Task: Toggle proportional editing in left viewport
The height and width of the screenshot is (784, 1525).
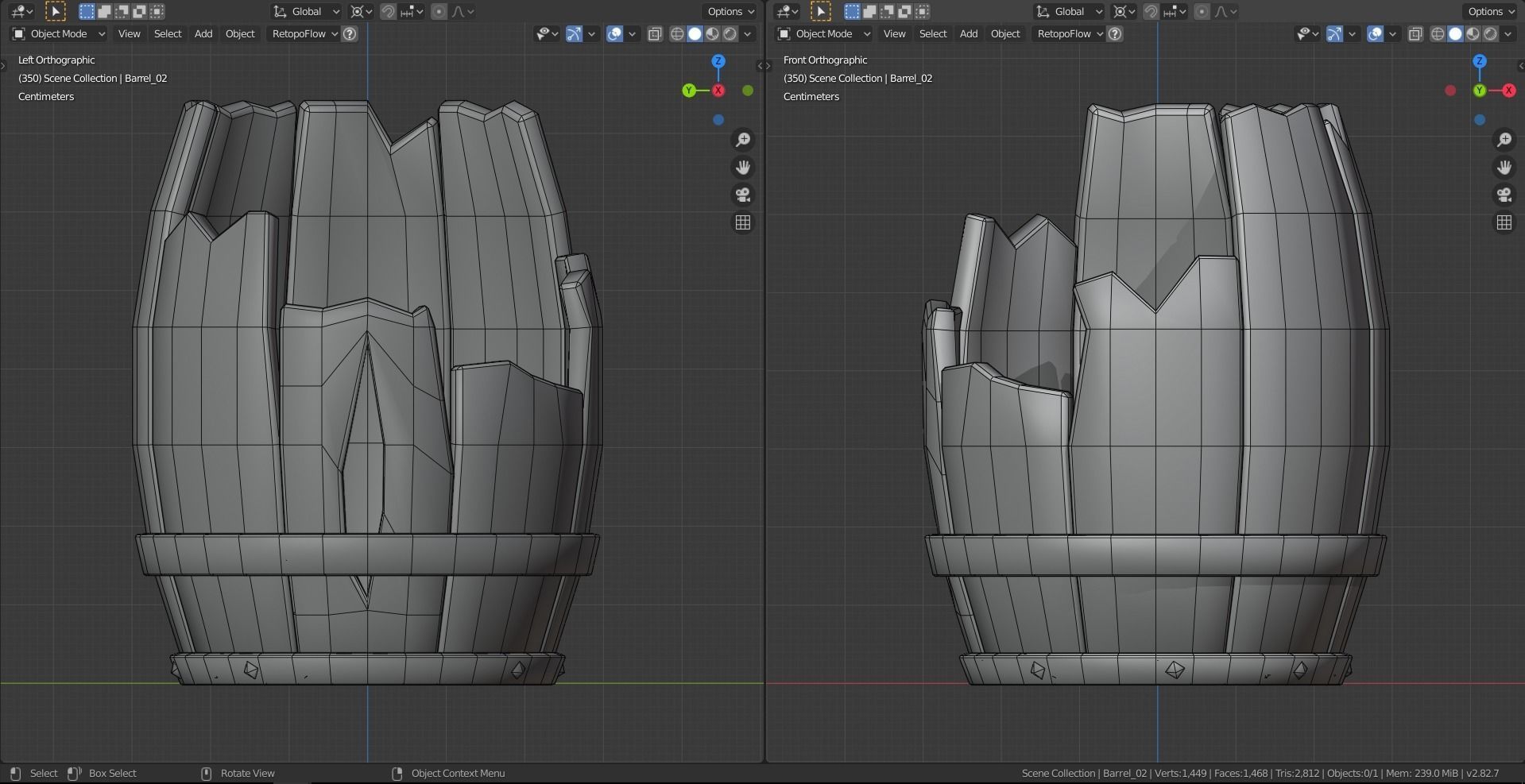Action: coord(439,11)
